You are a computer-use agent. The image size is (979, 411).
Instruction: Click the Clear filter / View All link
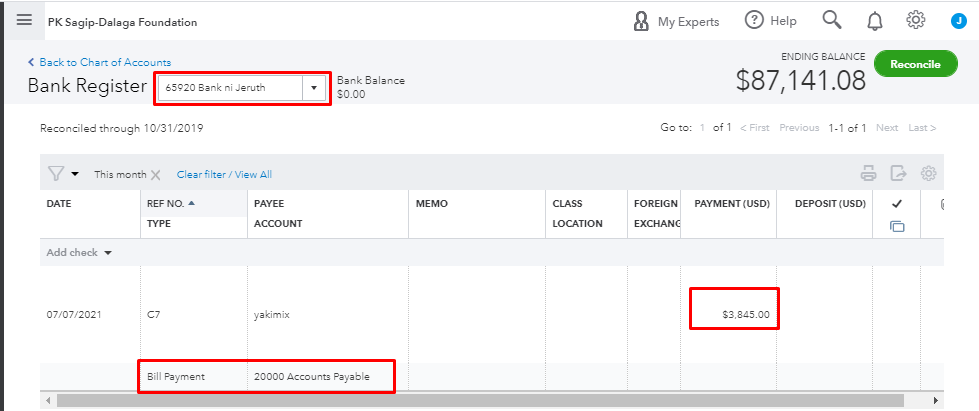[224, 175]
